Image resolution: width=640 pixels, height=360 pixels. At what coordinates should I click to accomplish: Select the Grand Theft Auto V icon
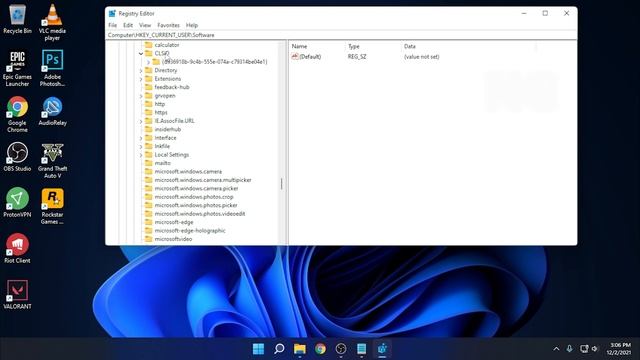52,160
